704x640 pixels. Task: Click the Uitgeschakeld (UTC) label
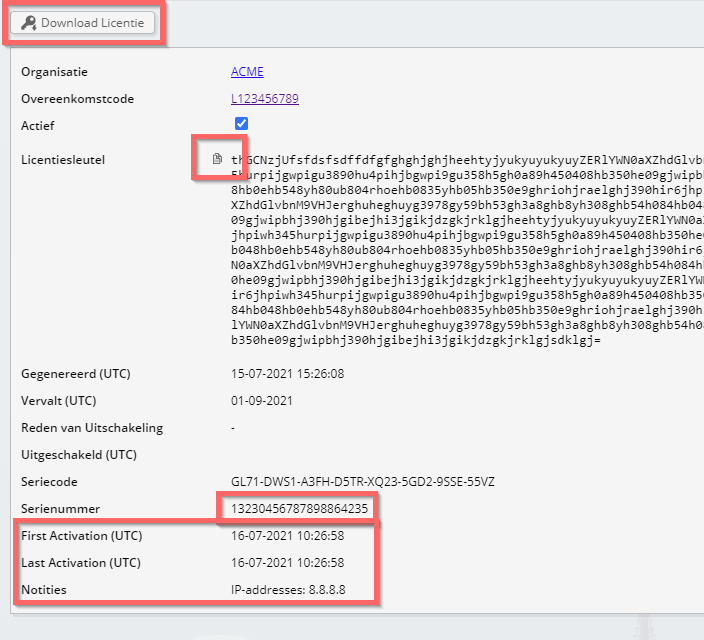[79, 455]
